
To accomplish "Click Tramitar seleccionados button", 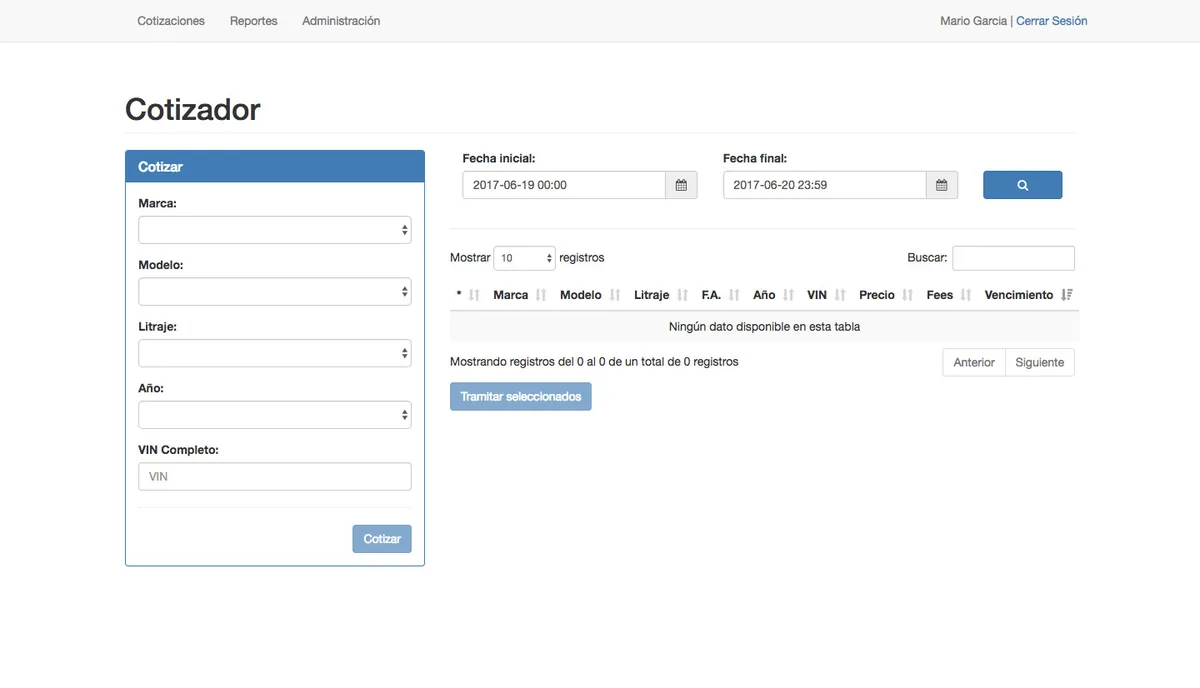I will point(521,397).
